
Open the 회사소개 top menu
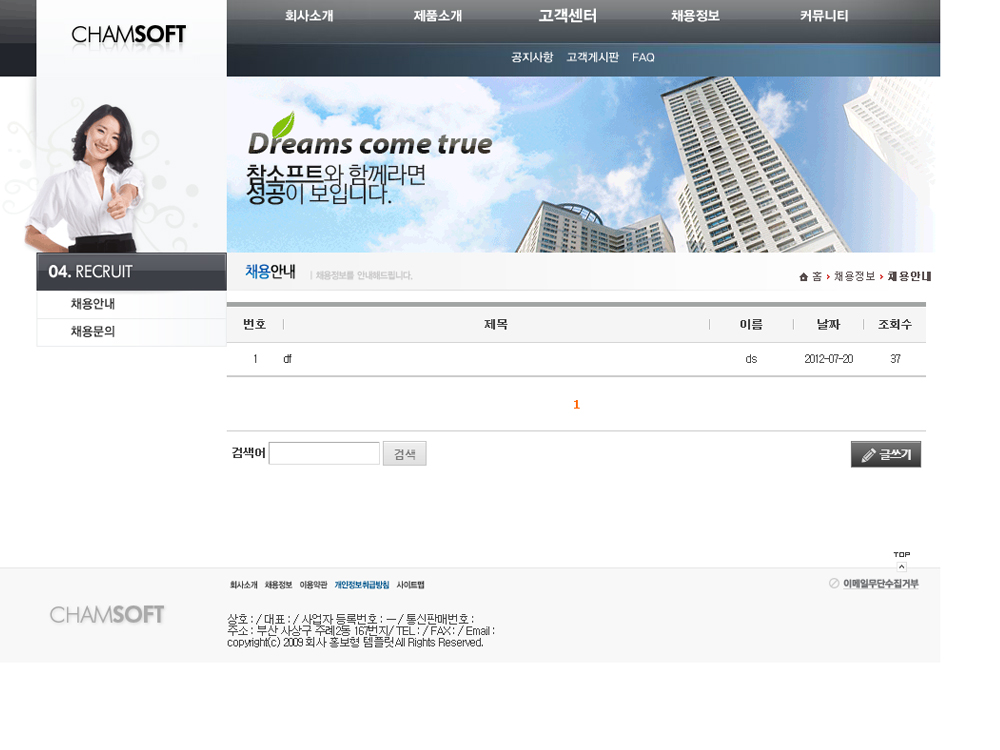308,16
